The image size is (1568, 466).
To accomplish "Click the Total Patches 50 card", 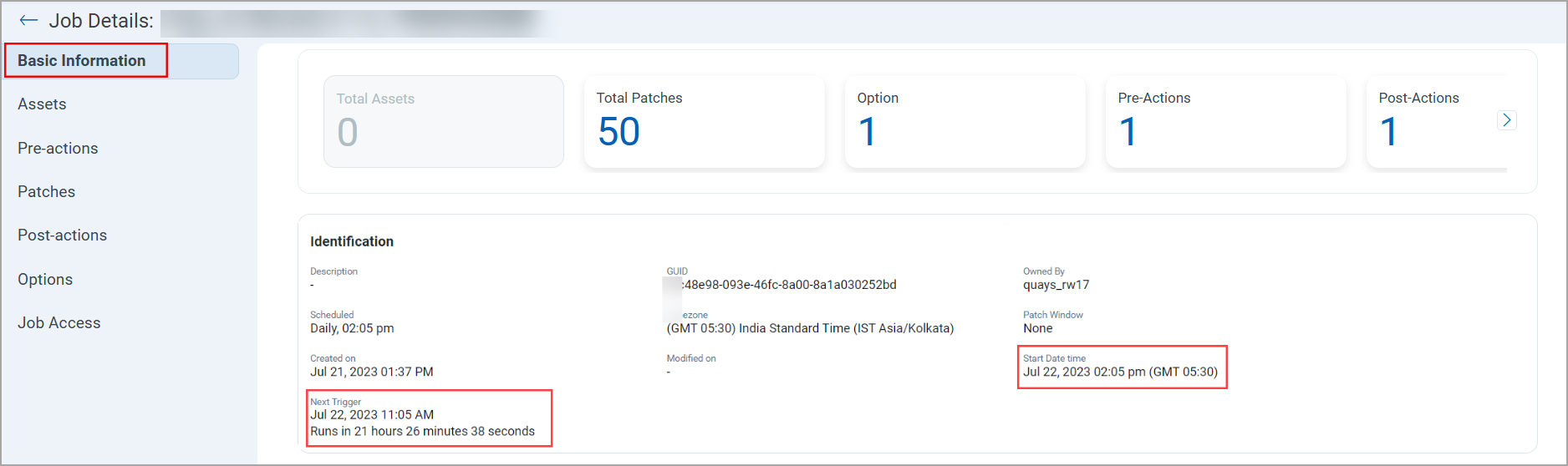I will (704, 122).
